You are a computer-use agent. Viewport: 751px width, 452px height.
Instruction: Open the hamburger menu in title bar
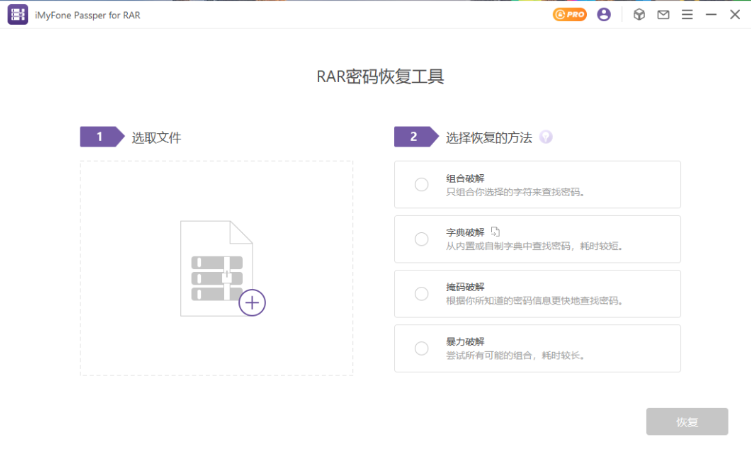pyautogui.click(x=687, y=15)
